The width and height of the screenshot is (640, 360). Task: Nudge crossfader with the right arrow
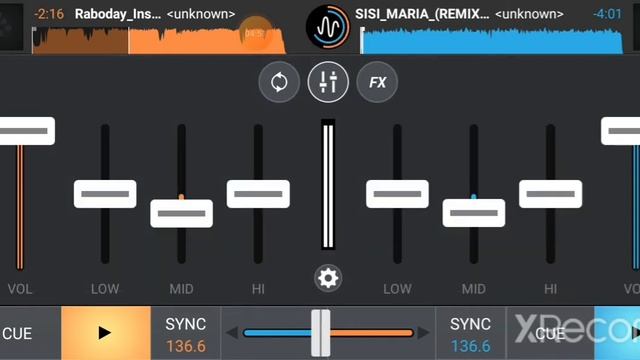[423, 333]
